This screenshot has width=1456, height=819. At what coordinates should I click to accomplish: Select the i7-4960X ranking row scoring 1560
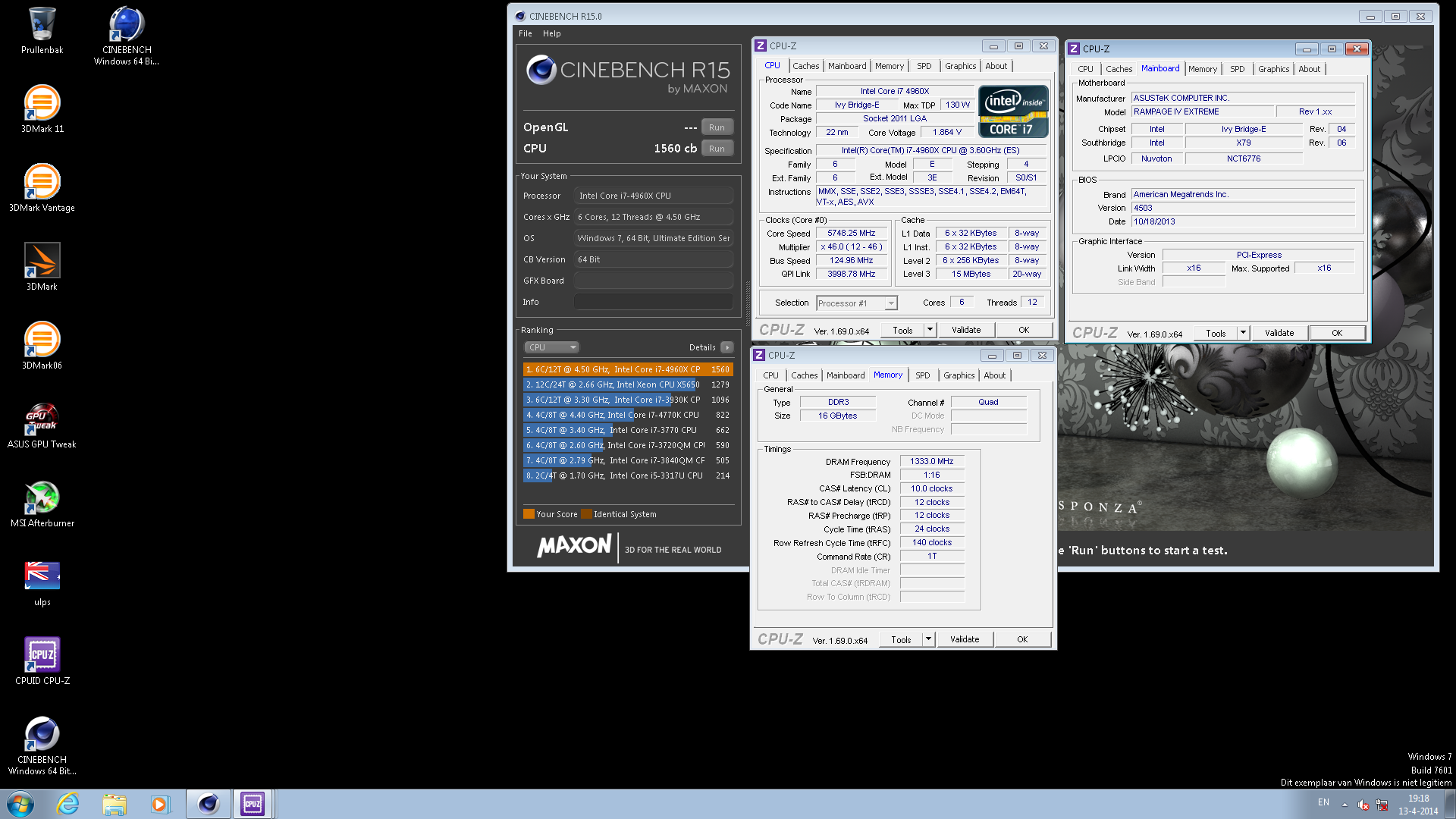tap(627, 369)
